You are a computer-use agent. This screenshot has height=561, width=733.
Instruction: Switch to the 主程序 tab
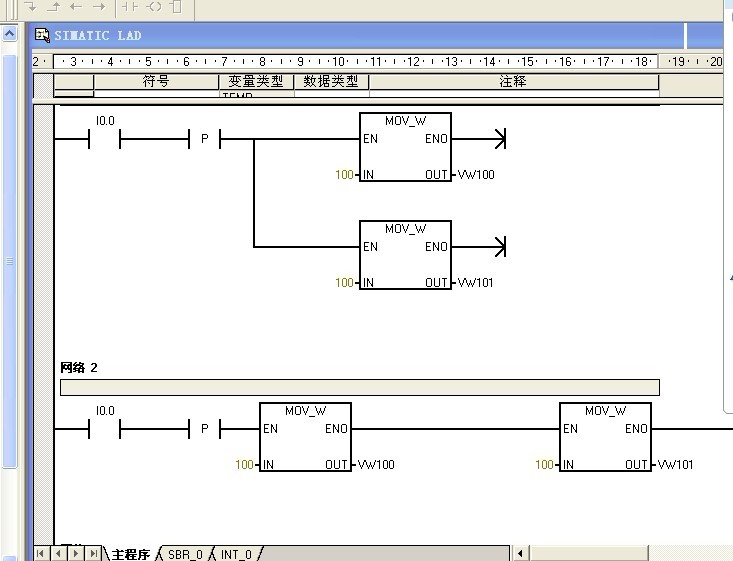click(x=130, y=553)
